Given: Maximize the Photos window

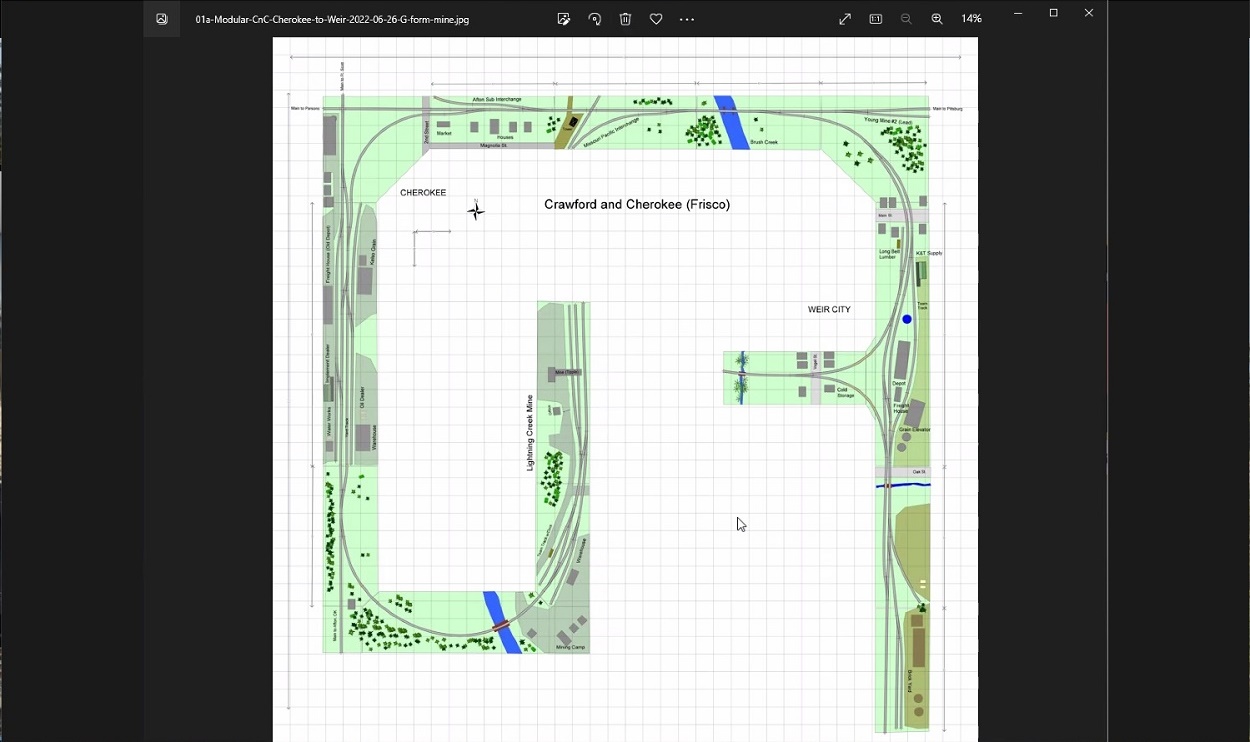Looking at the screenshot, I should (1053, 13).
